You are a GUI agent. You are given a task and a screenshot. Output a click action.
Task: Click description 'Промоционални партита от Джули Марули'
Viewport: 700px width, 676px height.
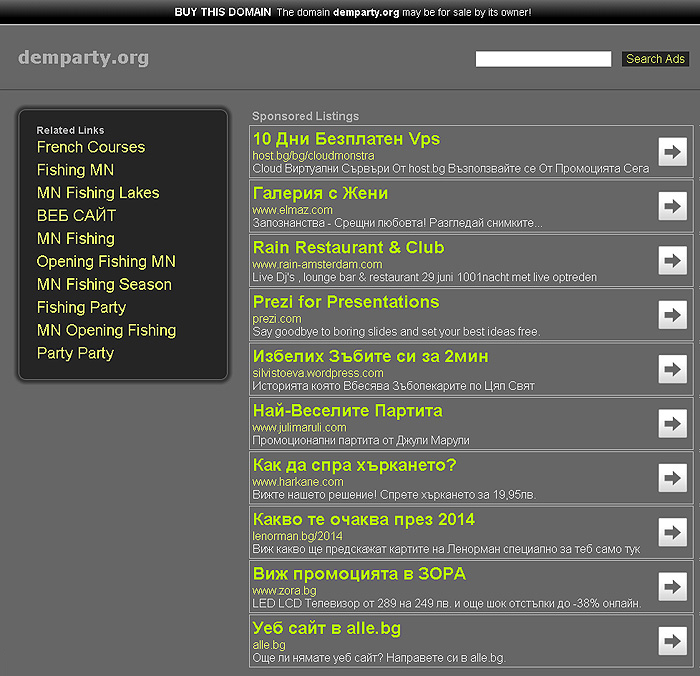pyautogui.click(x=361, y=440)
